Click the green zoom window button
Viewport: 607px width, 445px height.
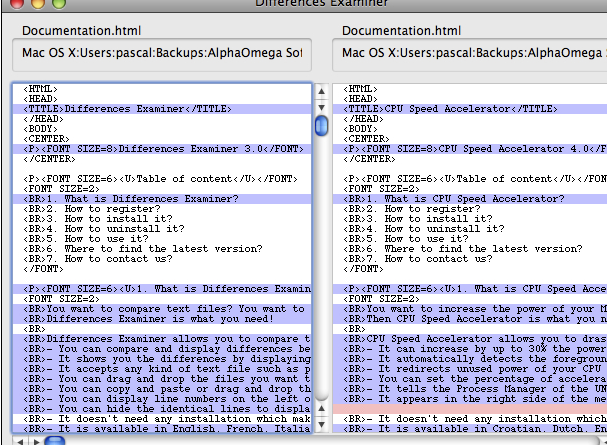(59, 3)
